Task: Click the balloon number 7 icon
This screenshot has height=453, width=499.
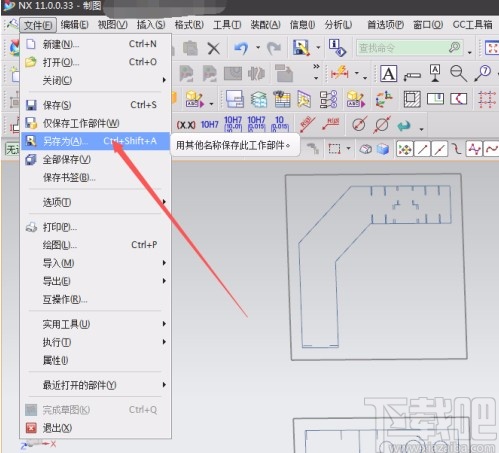Action: click(483, 73)
